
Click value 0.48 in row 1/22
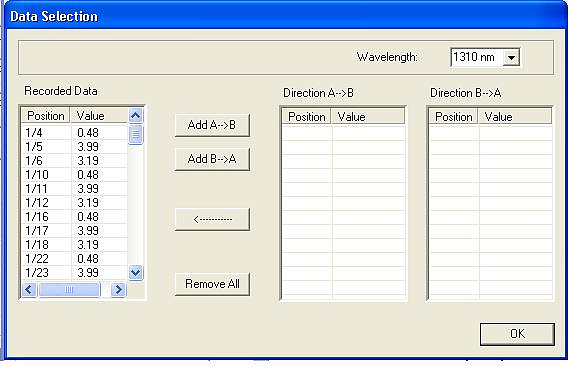click(88, 259)
